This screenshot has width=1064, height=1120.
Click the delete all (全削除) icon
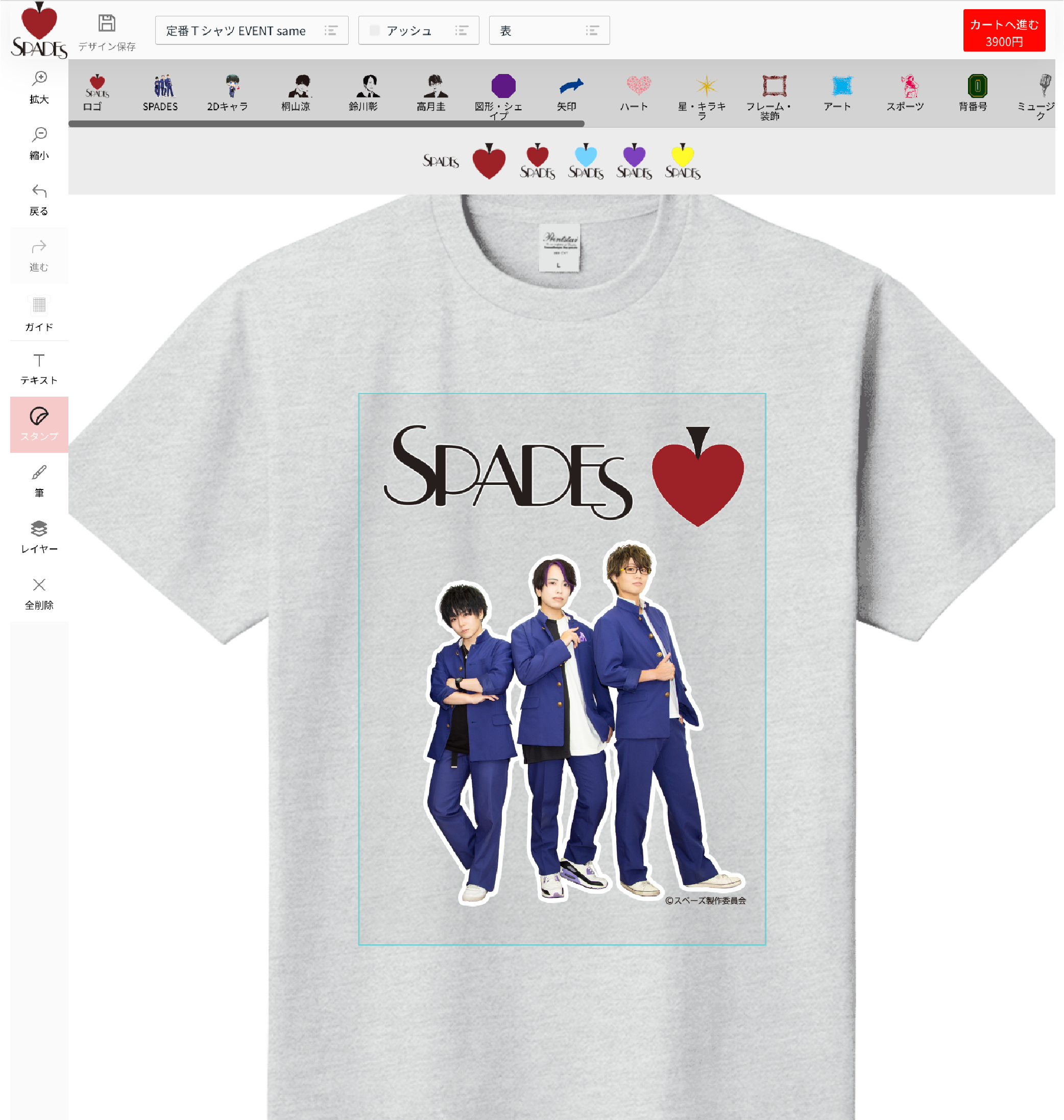click(39, 585)
